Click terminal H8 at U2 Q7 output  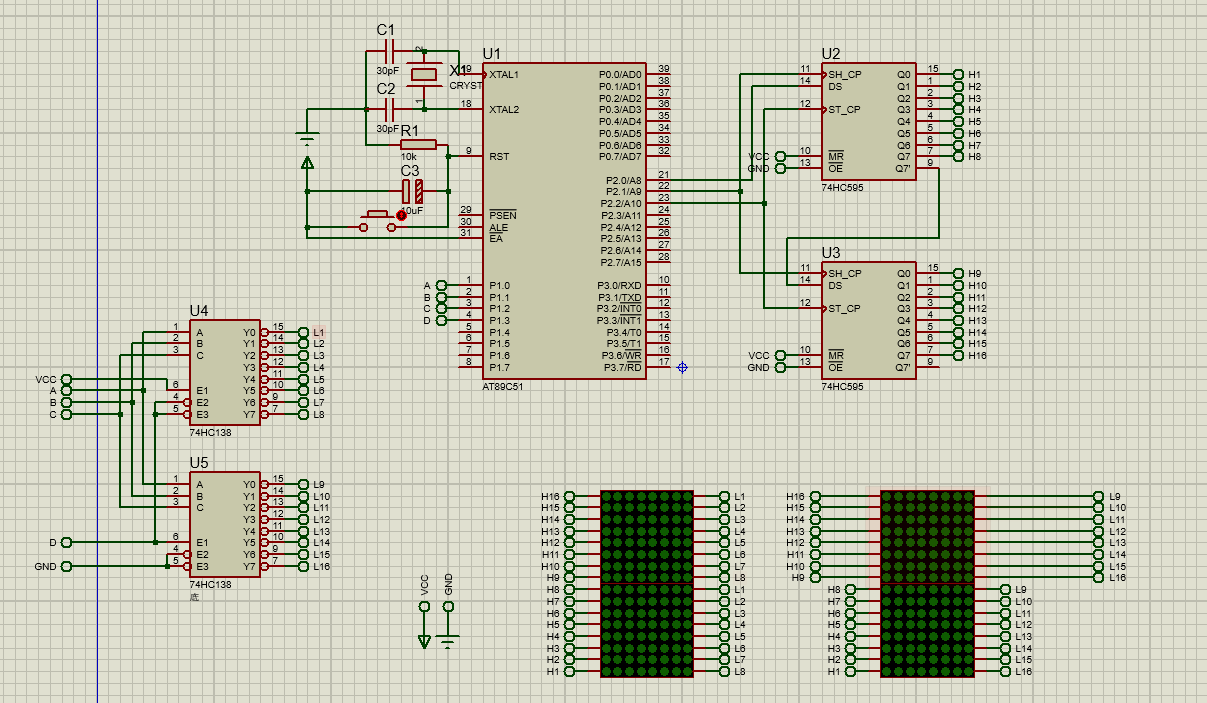pyautogui.click(x=958, y=157)
